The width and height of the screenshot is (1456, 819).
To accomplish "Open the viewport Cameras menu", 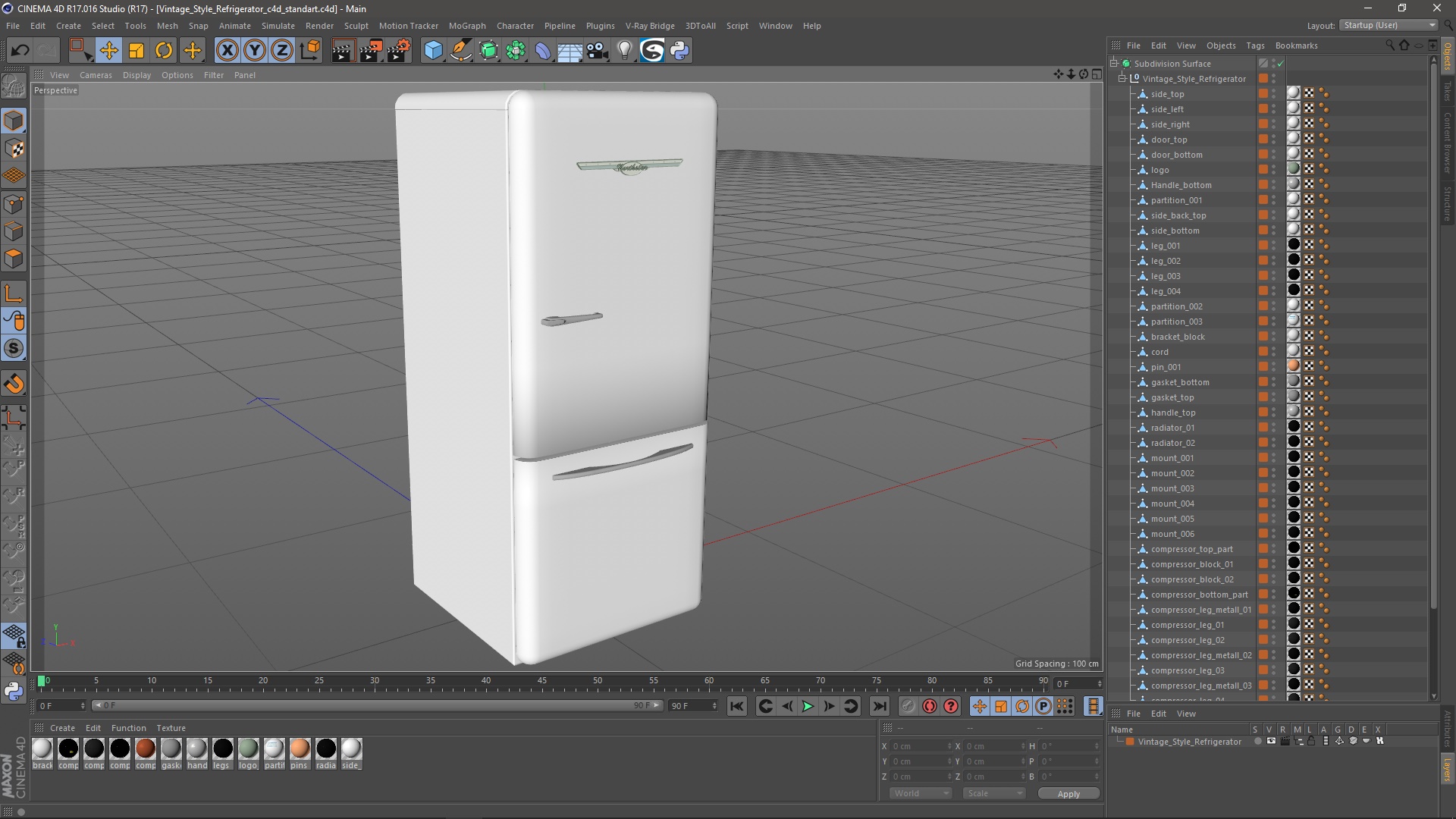I will click(96, 75).
